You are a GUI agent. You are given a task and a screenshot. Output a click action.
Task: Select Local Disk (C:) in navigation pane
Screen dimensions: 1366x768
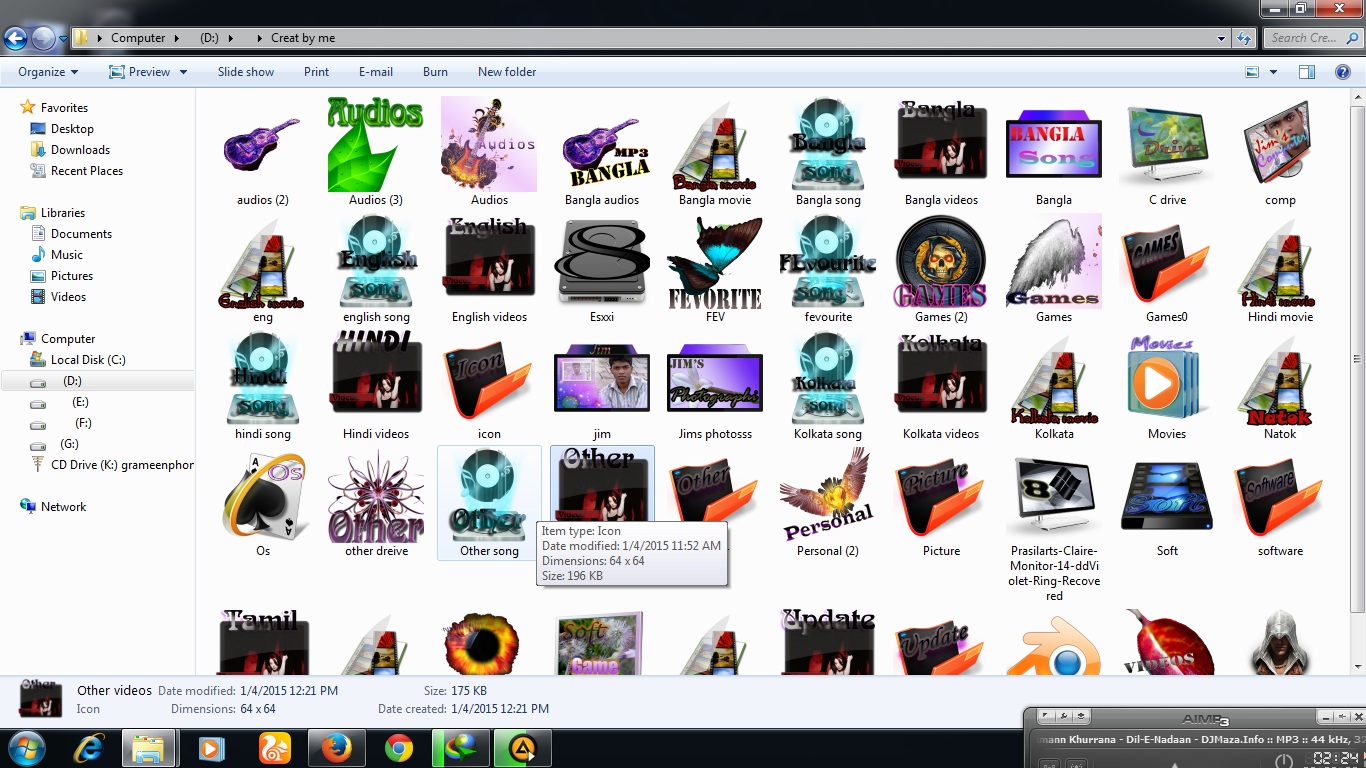88,360
